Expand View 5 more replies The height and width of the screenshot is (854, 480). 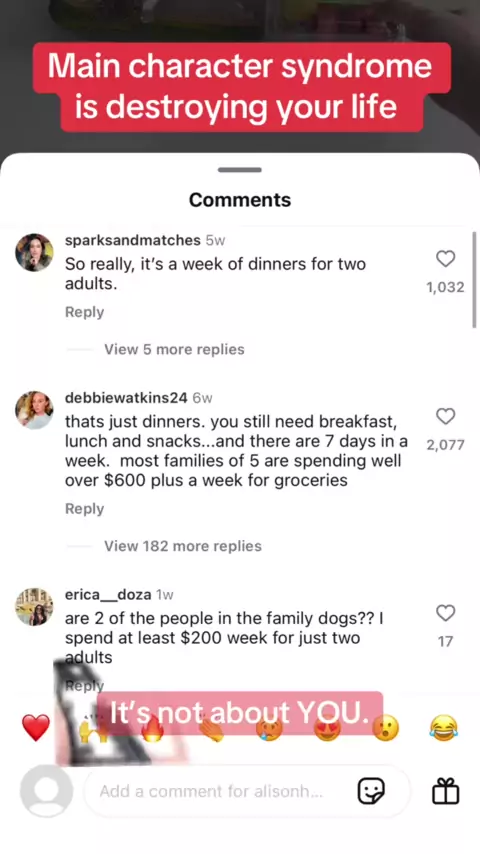tap(174, 349)
